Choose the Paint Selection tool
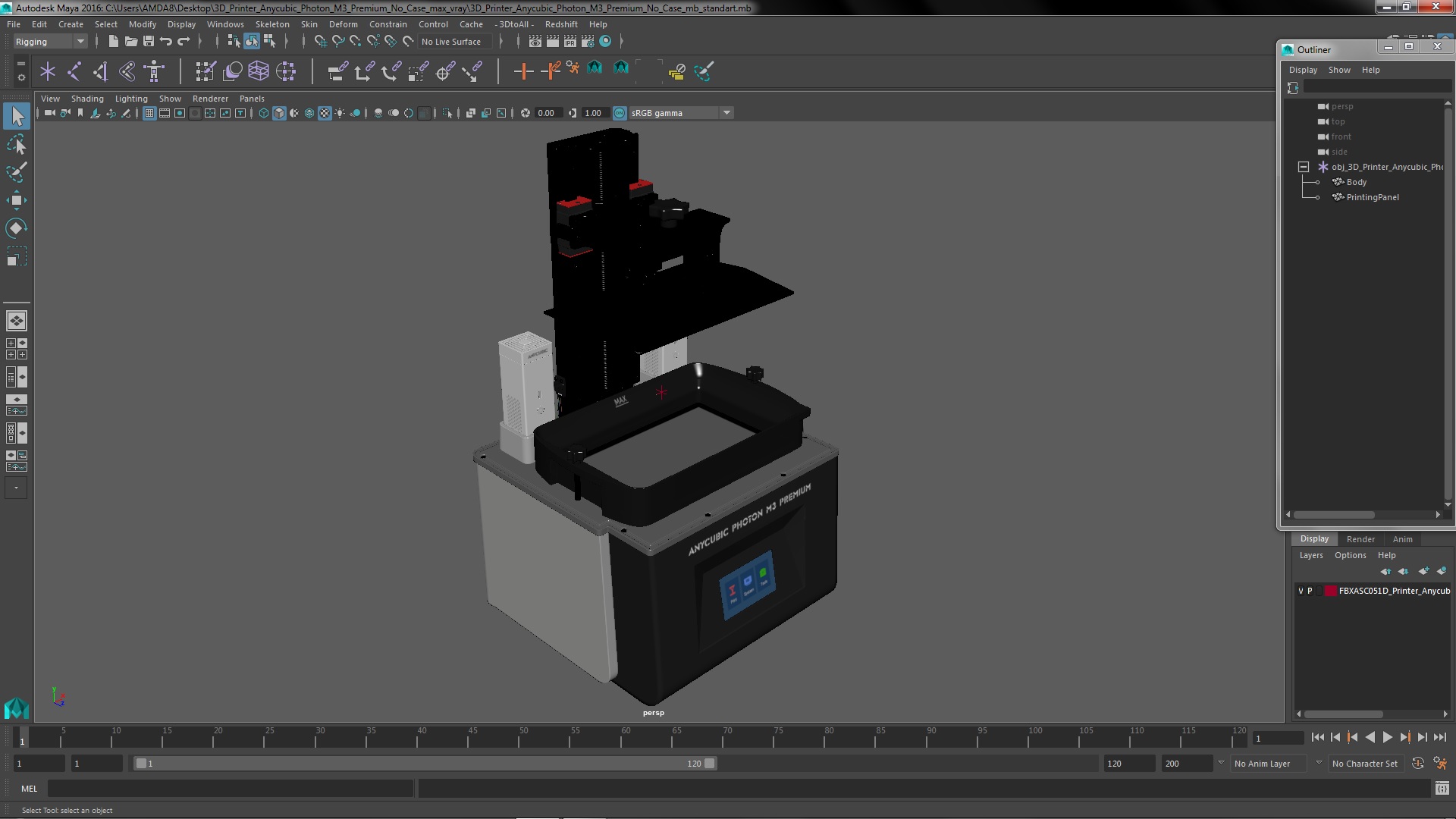 point(17,172)
